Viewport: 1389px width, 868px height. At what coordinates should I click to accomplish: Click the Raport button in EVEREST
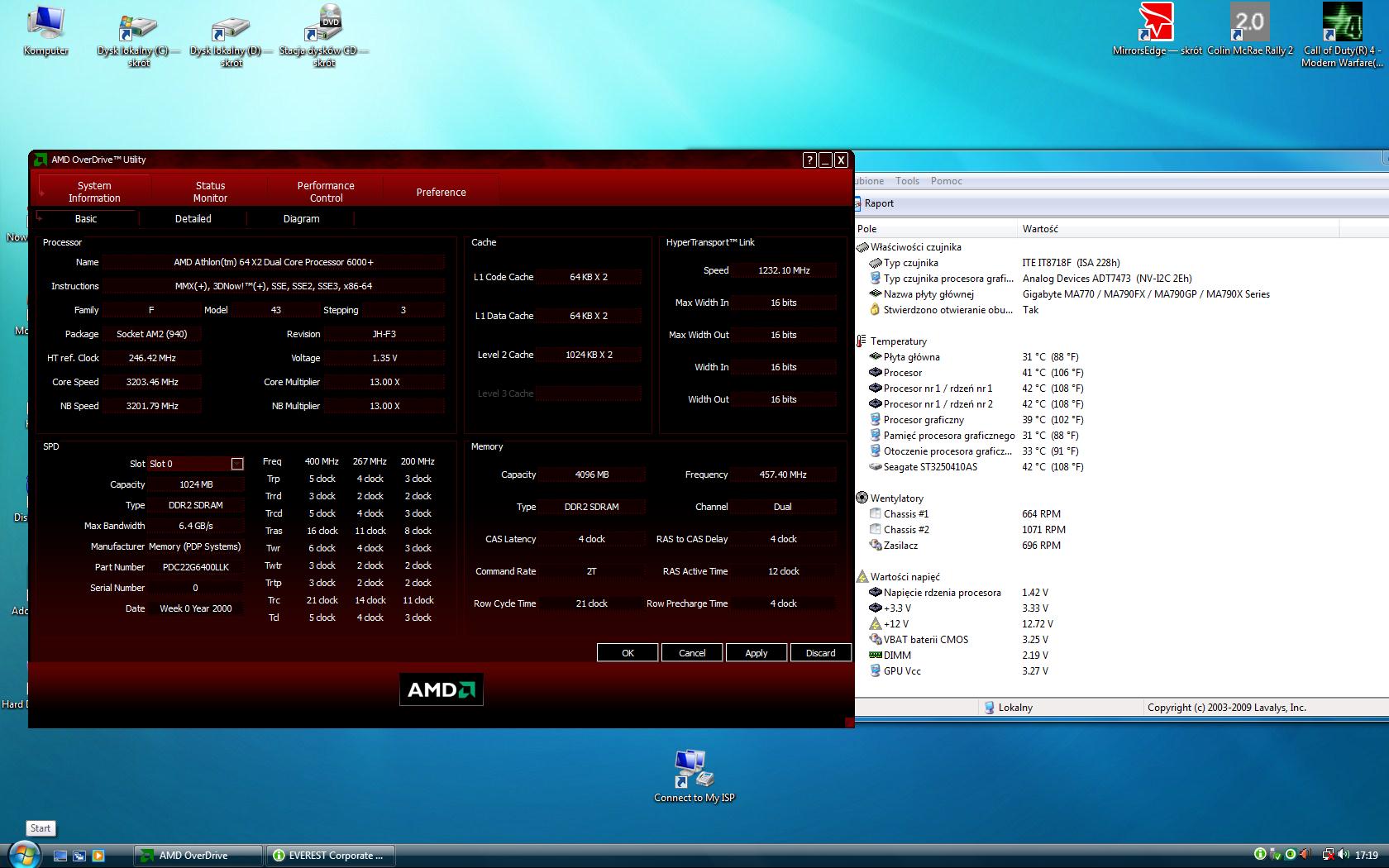pos(876,203)
